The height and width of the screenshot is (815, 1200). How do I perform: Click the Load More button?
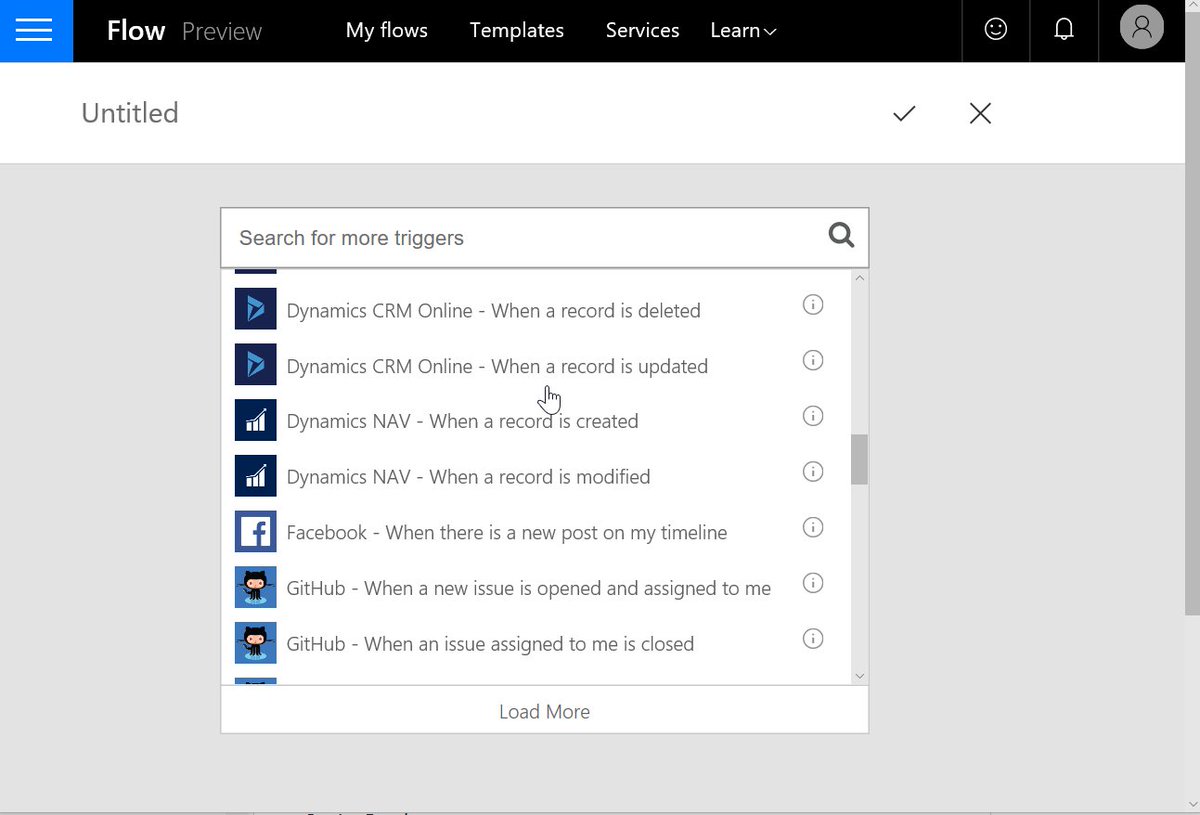[x=544, y=711]
